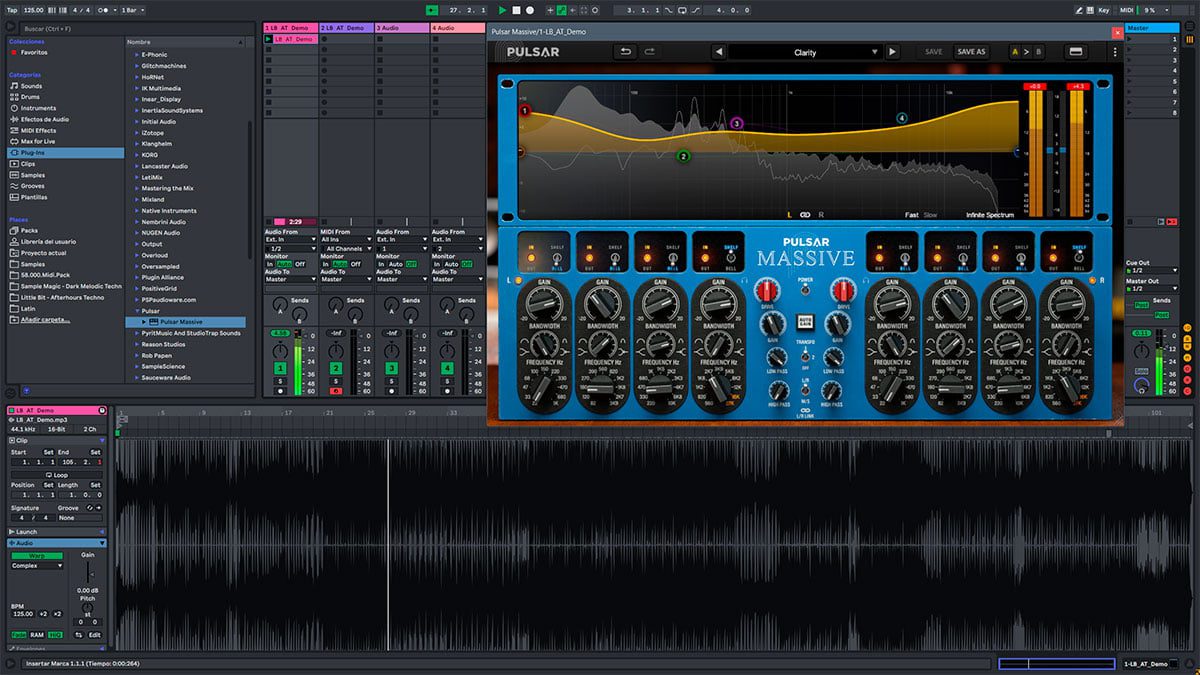Expand the iZotope plug-in folder
This screenshot has width=1200, height=675.
[x=137, y=133]
